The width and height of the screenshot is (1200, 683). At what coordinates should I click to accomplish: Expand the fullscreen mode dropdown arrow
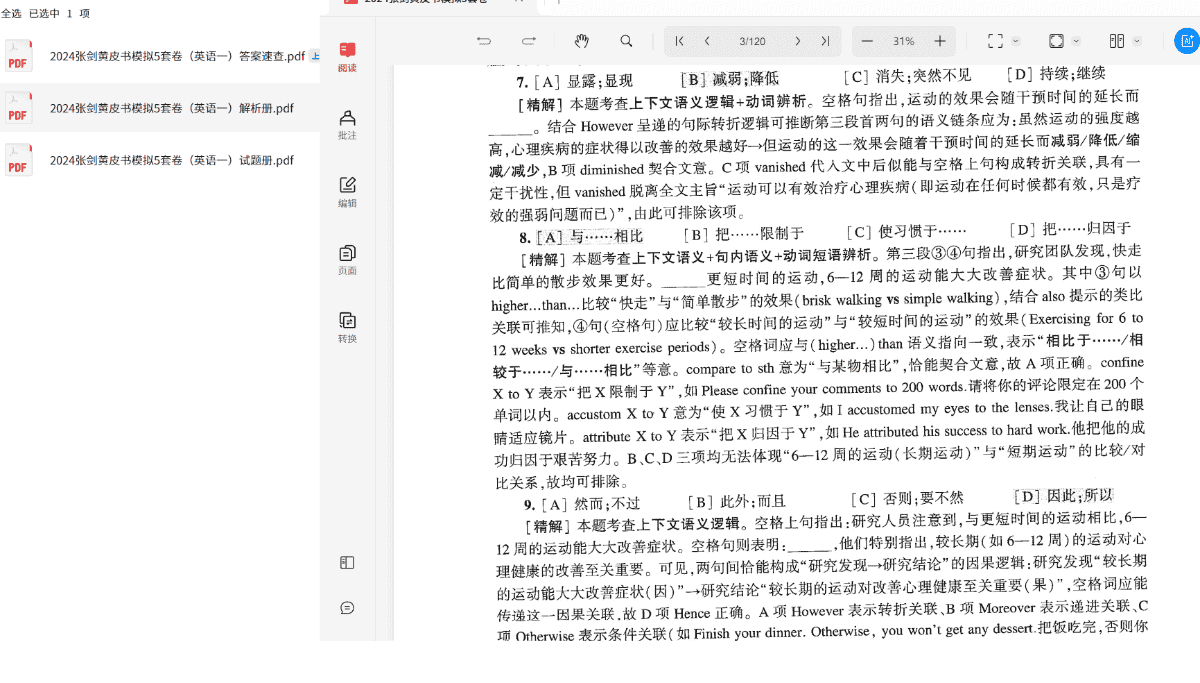click(x=1016, y=41)
